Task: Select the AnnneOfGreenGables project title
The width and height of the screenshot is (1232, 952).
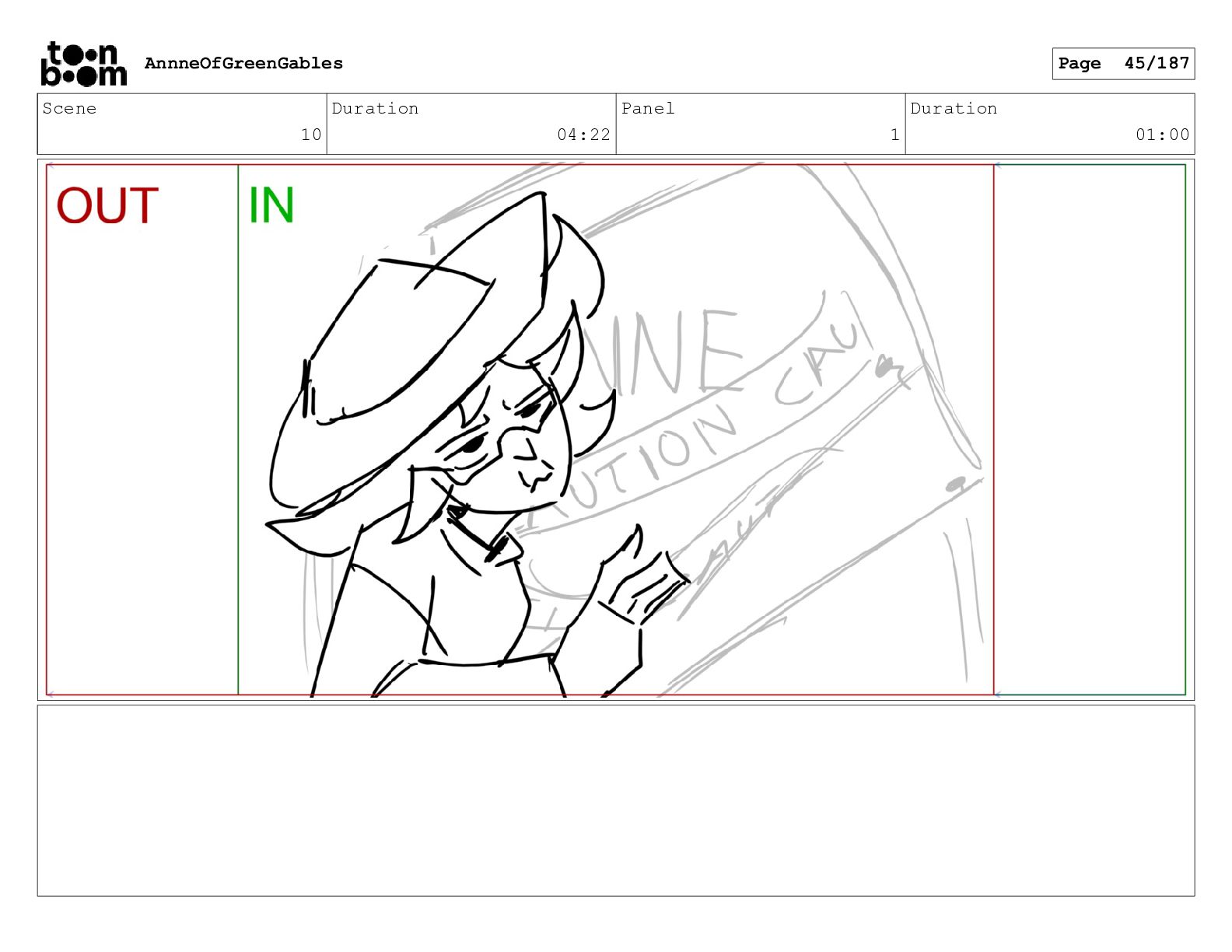Action: coord(243,63)
